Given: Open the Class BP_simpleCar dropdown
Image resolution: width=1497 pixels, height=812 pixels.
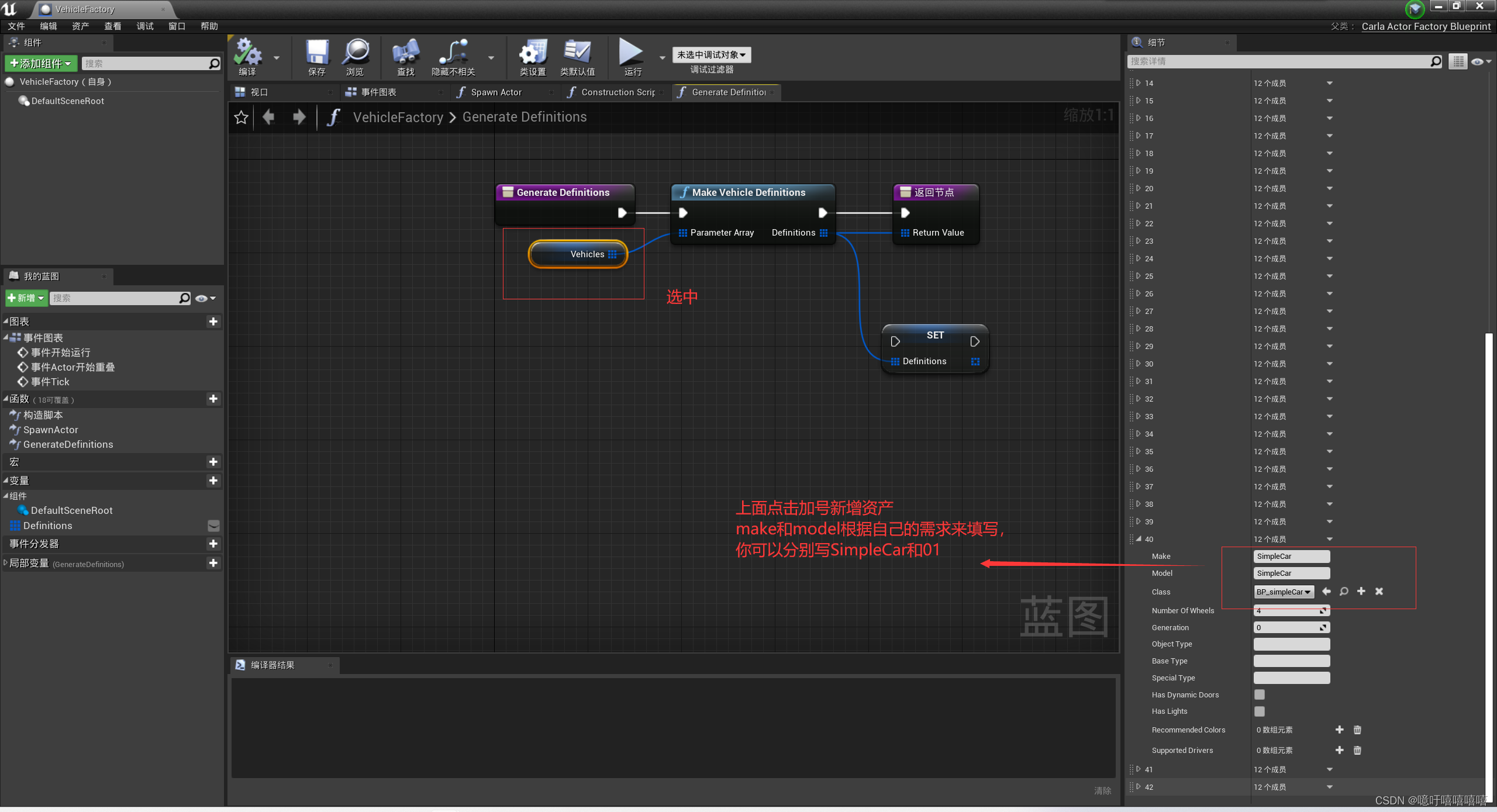Looking at the screenshot, I should pos(1284,592).
